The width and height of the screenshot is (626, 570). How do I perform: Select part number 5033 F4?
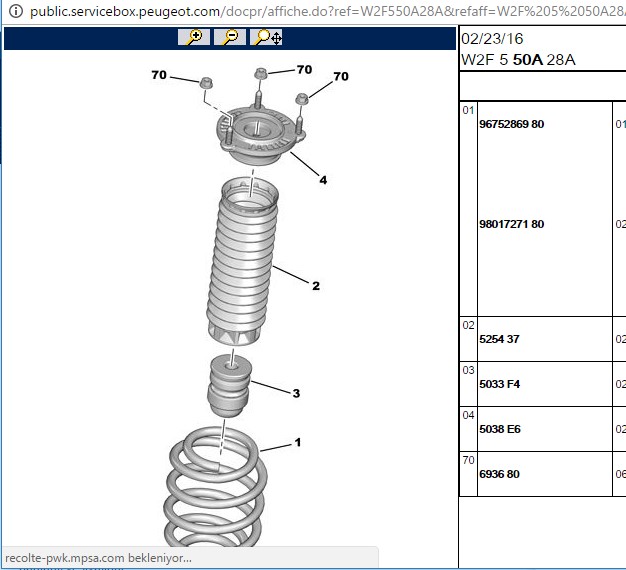click(499, 384)
